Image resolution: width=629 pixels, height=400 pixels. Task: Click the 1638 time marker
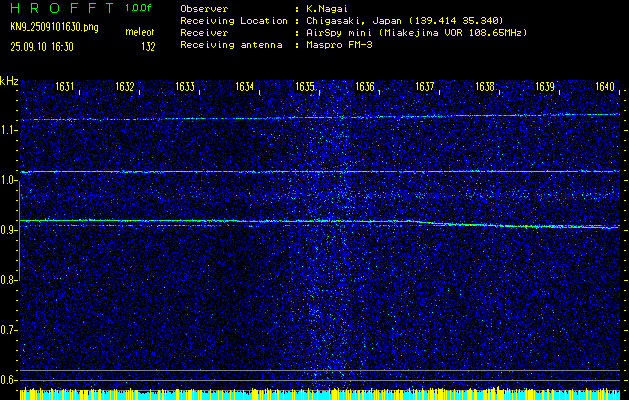[485, 86]
